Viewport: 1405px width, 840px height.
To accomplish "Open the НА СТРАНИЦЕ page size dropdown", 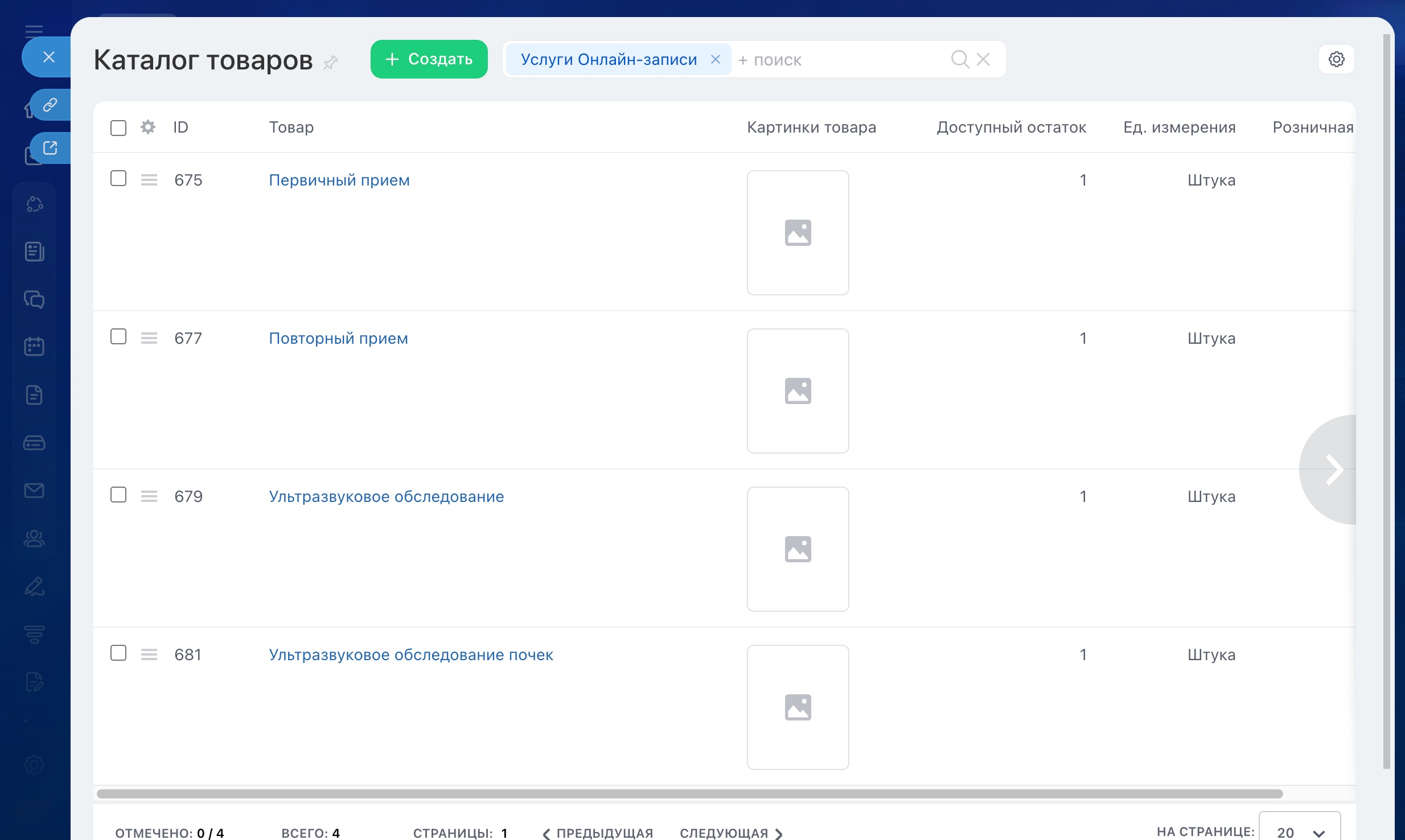I will tap(1300, 832).
